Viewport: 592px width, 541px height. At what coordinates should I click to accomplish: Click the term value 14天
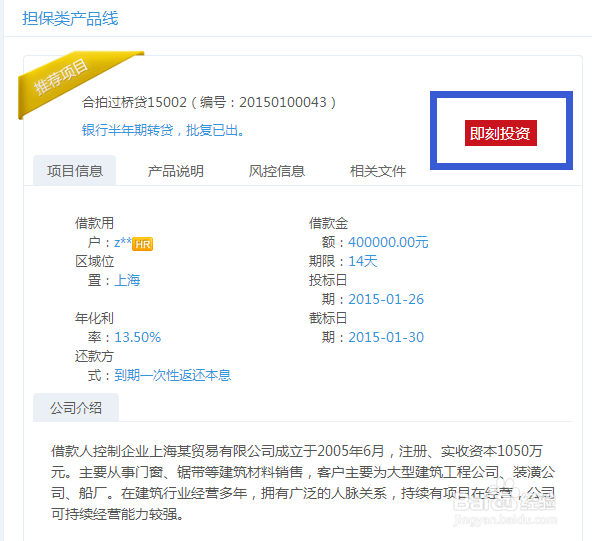(x=362, y=261)
